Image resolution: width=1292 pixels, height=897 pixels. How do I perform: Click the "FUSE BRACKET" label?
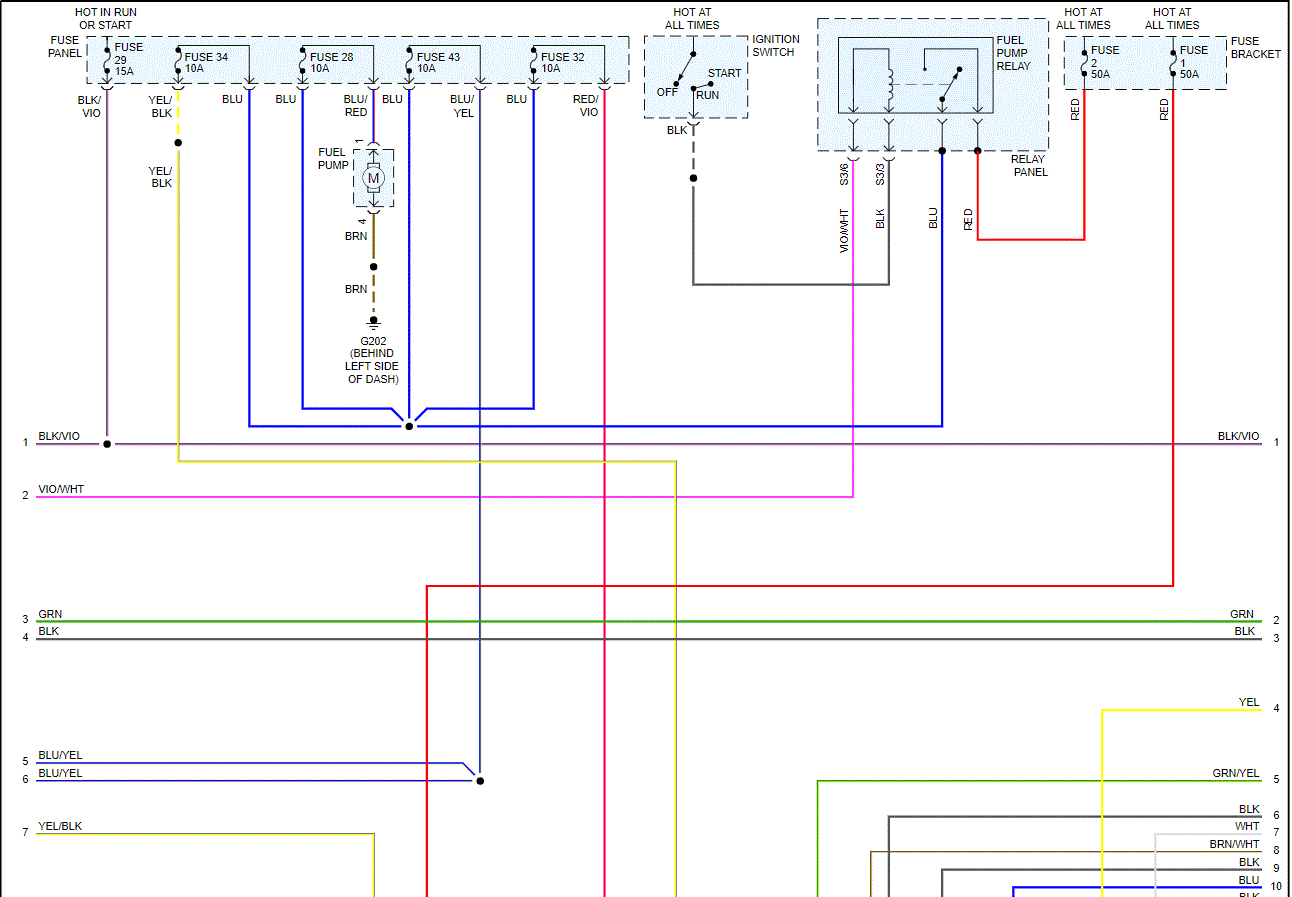[x=1256, y=48]
